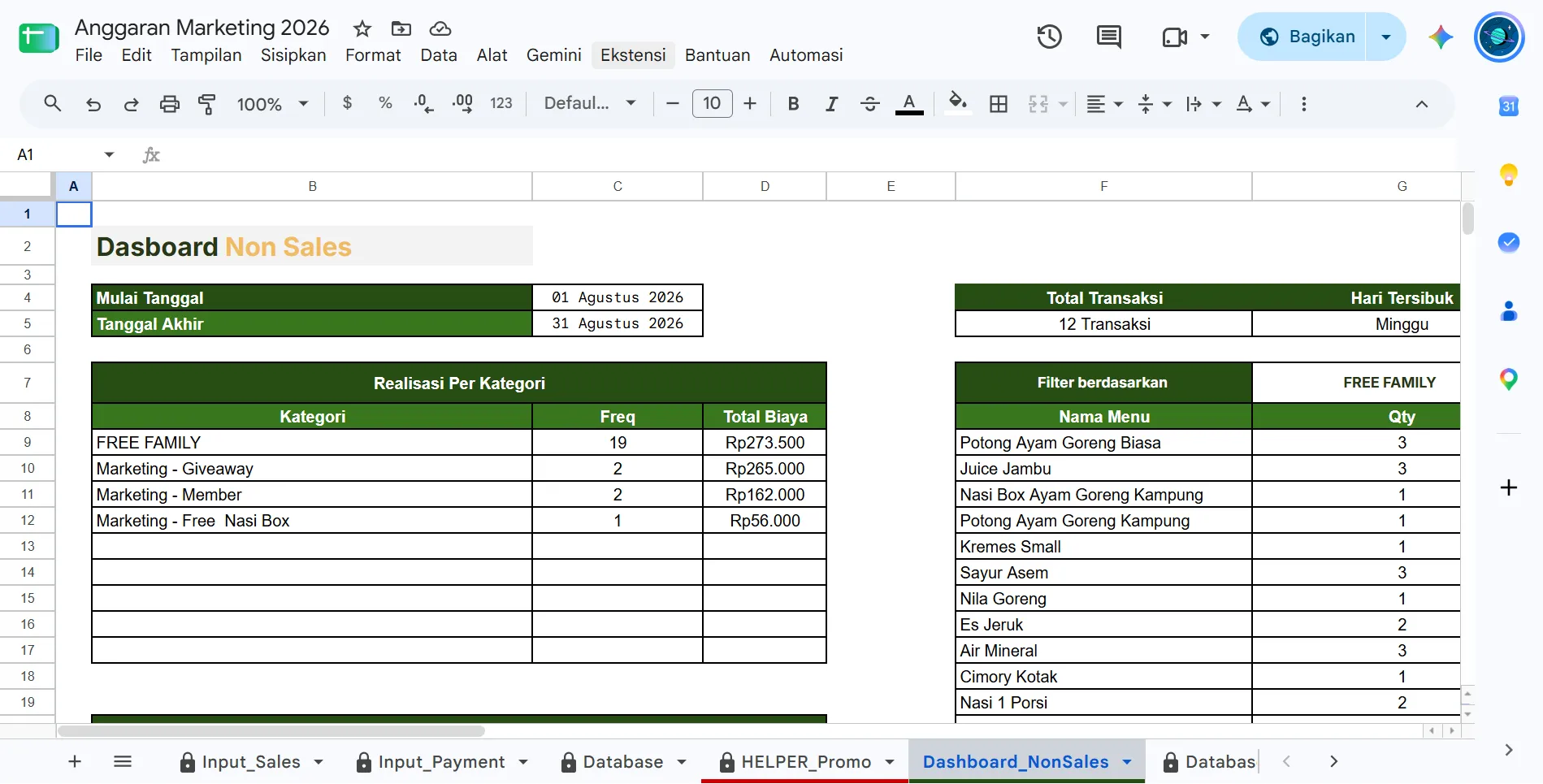Click the font size input field

click(x=712, y=103)
